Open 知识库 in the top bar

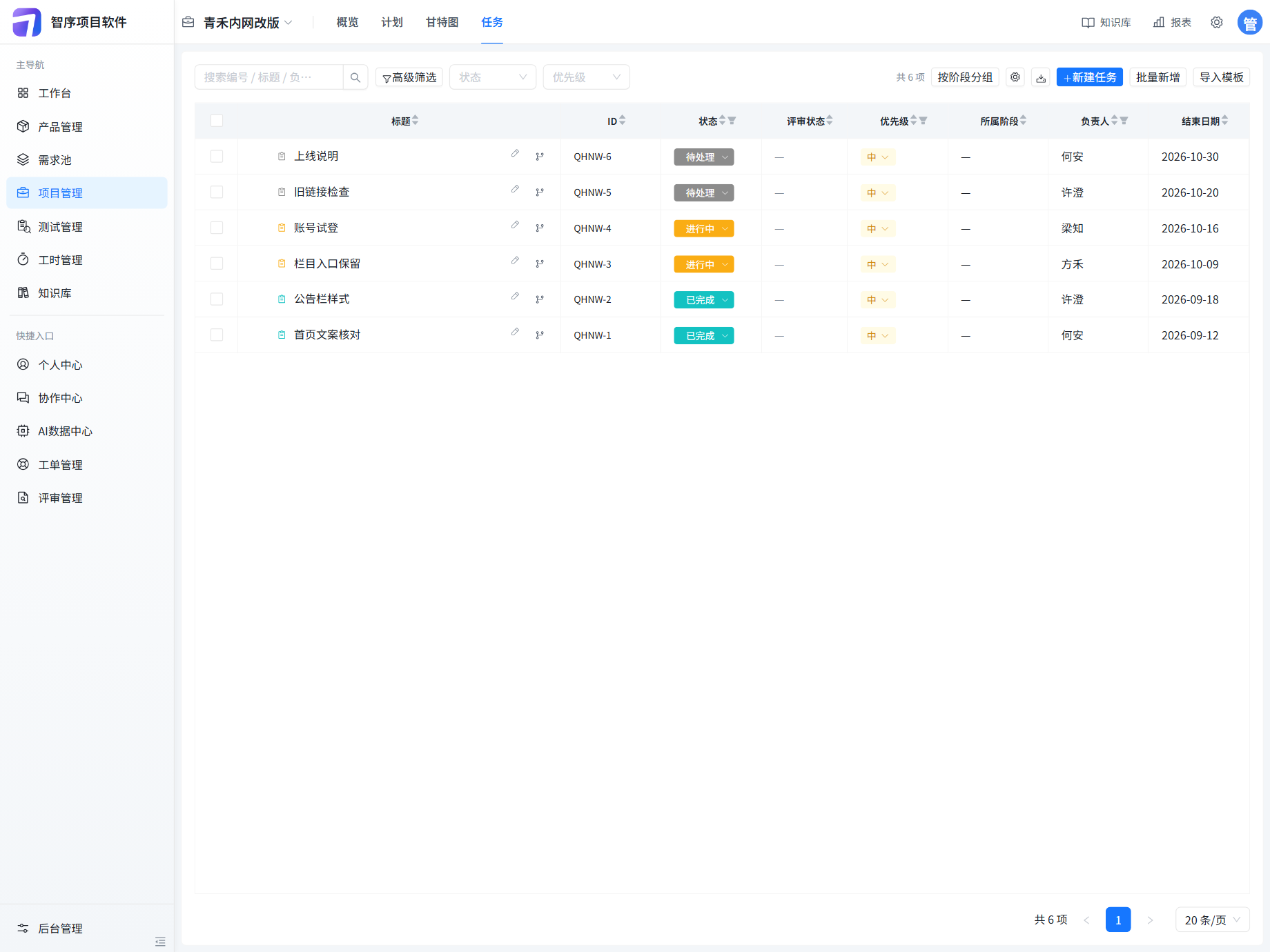coord(1106,22)
